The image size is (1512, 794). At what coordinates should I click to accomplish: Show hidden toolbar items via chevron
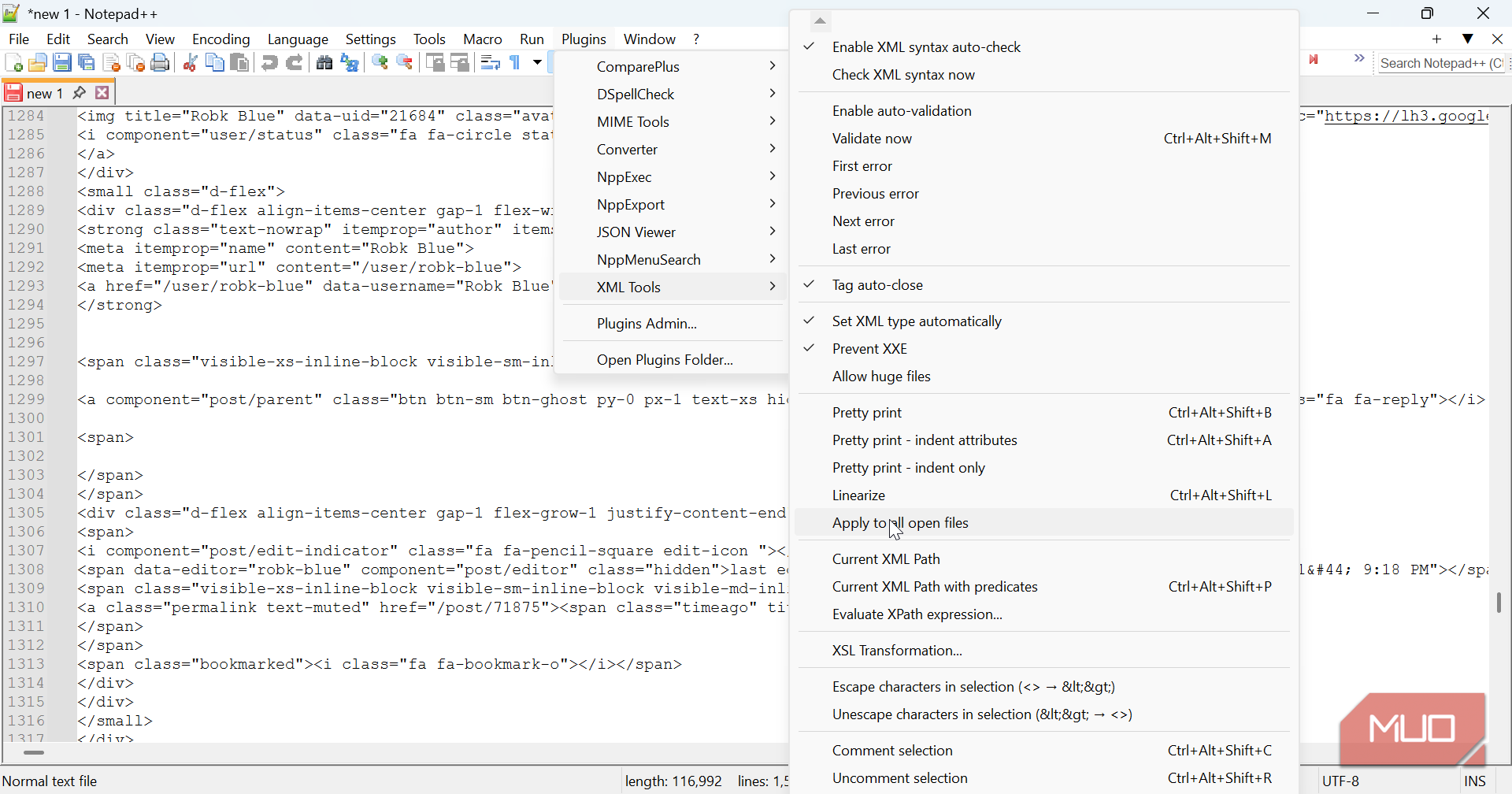[1359, 58]
